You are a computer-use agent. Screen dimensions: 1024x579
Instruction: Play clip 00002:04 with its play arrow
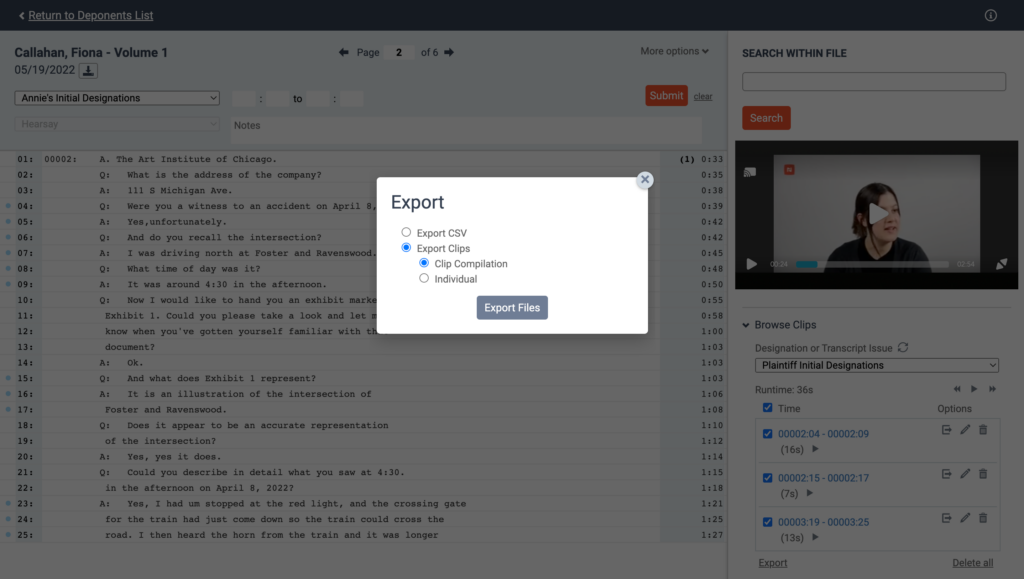click(815, 450)
